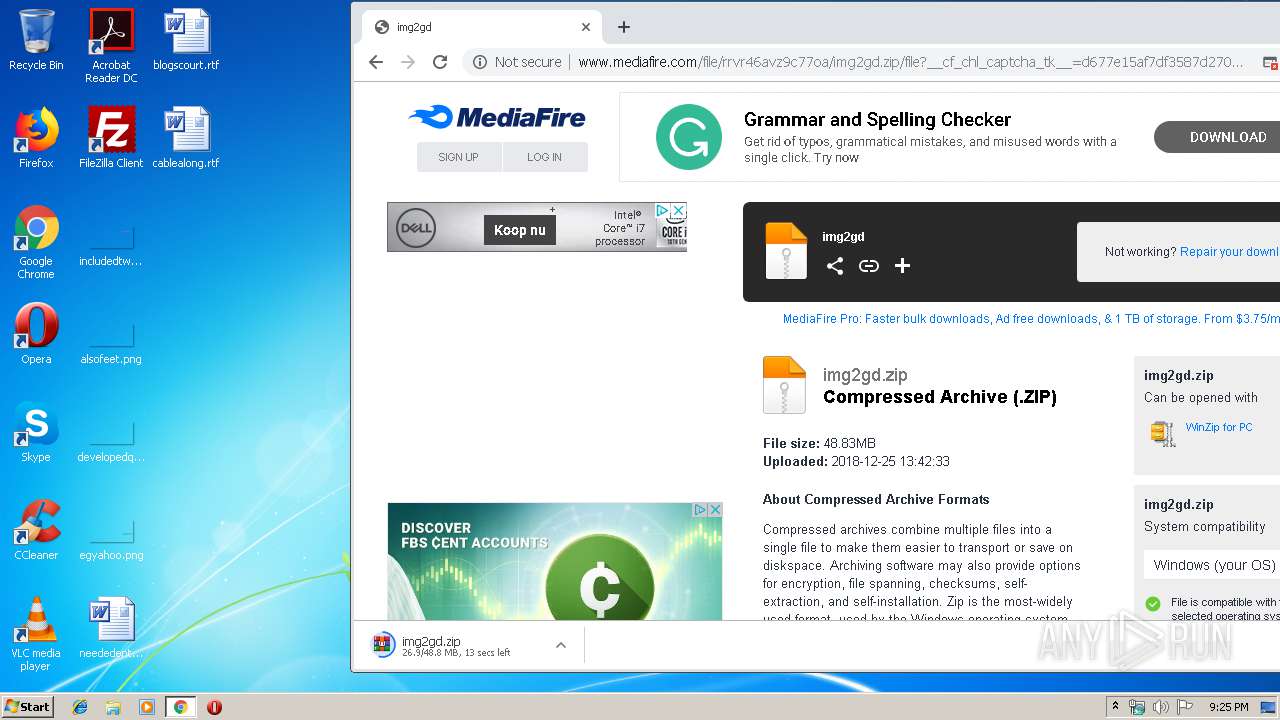Open the volume control in system tray

1160,707
